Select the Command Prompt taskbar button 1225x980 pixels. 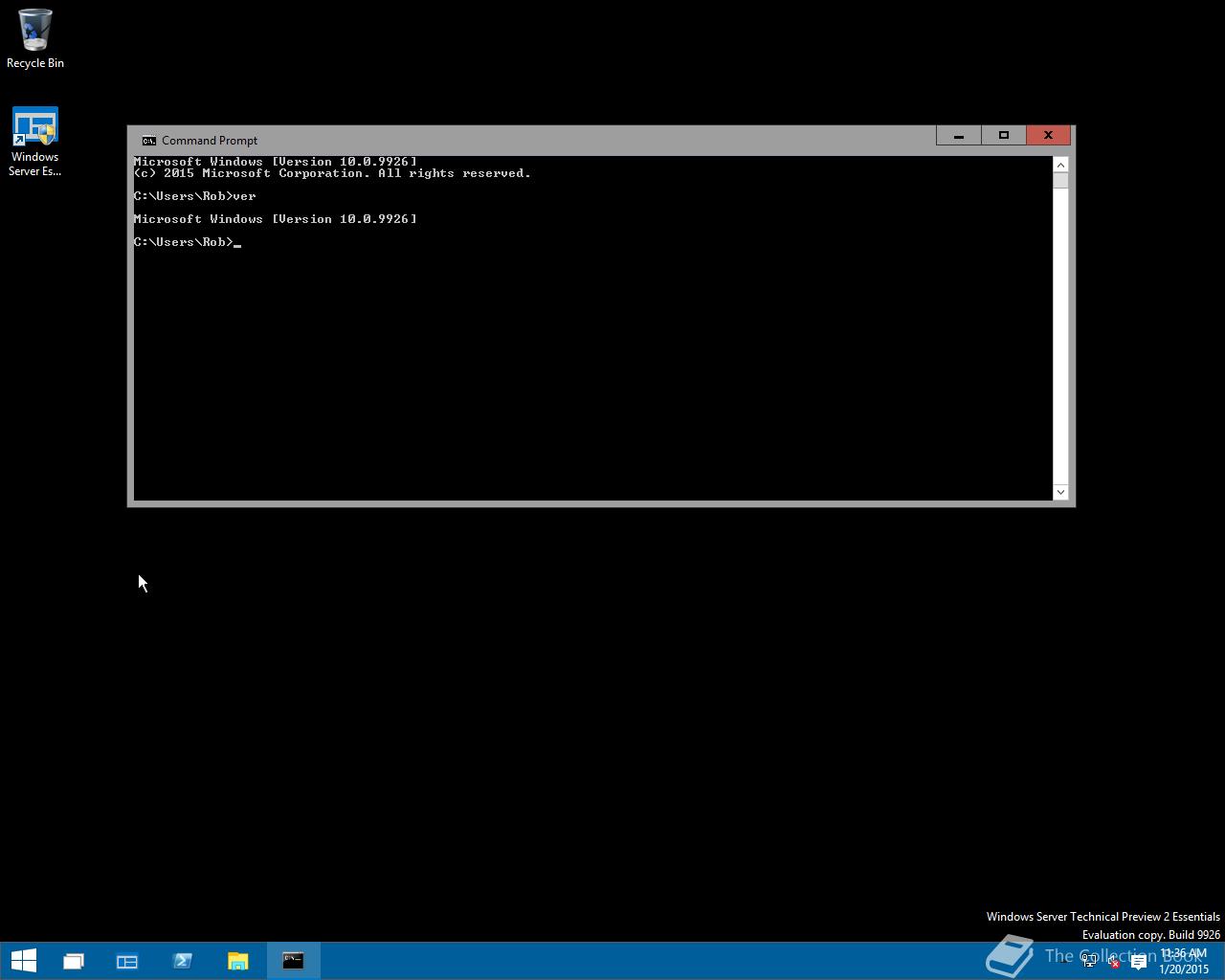[x=293, y=961]
